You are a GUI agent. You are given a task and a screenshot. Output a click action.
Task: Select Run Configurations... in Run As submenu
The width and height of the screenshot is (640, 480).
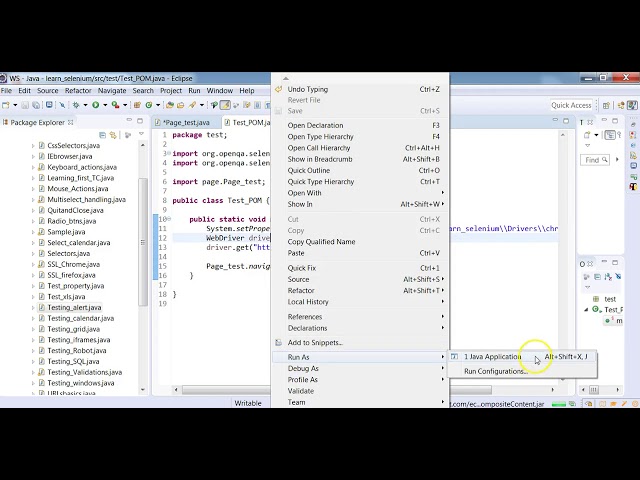click(522, 371)
